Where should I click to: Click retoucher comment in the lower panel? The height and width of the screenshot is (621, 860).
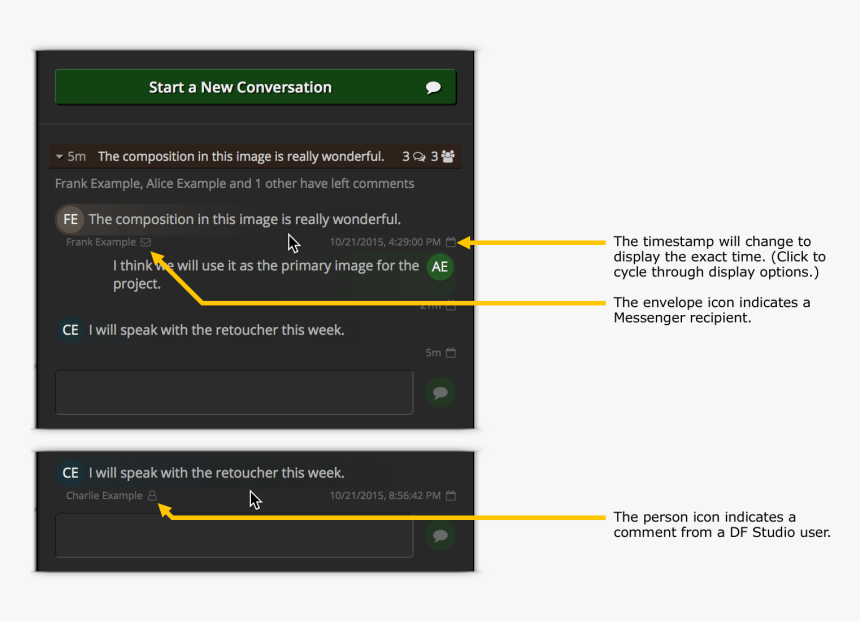[217, 473]
